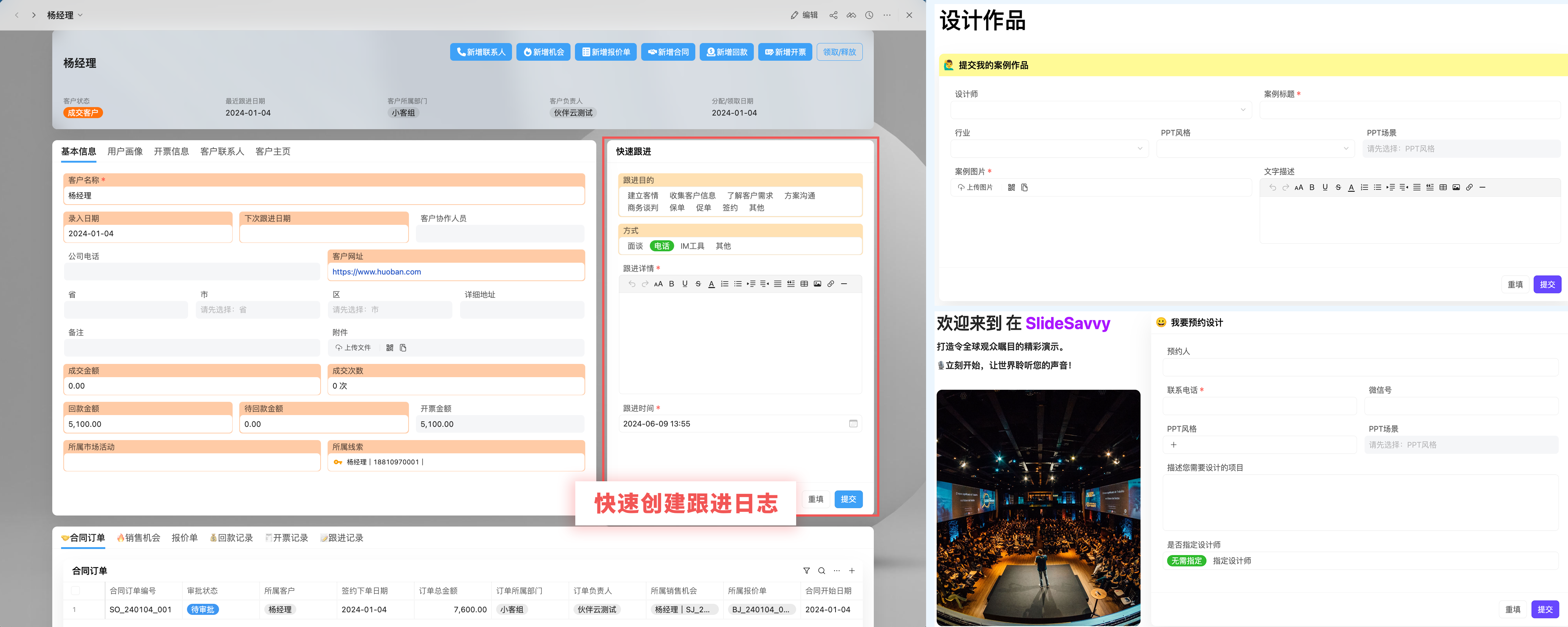Open the 销售机会 tab
1568x627 pixels.
(x=138, y=538)
